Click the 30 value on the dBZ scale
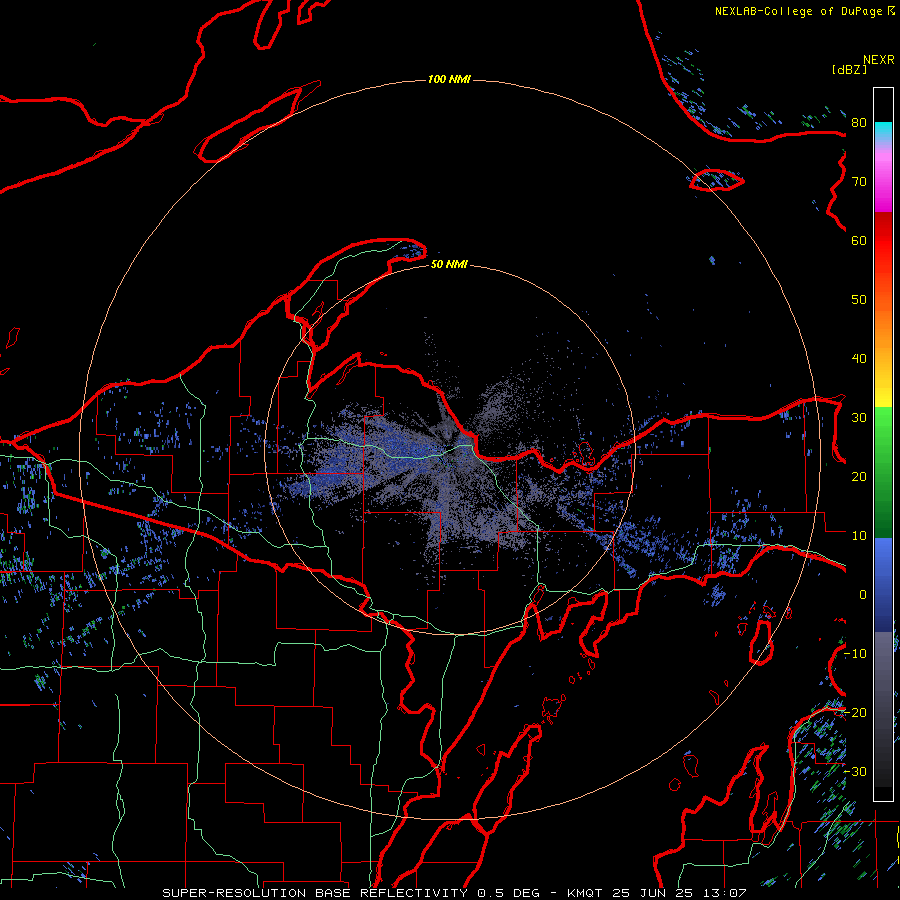900x900 pixels. tap(859, 418)
